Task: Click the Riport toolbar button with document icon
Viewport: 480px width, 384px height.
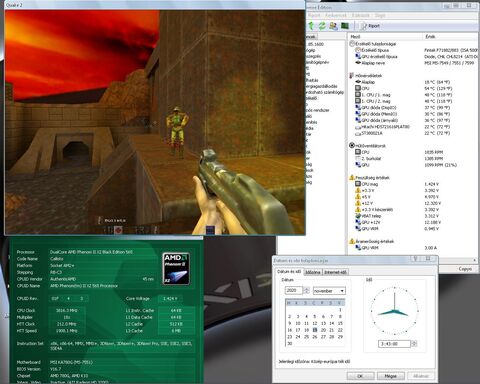Action: point(370,26)
